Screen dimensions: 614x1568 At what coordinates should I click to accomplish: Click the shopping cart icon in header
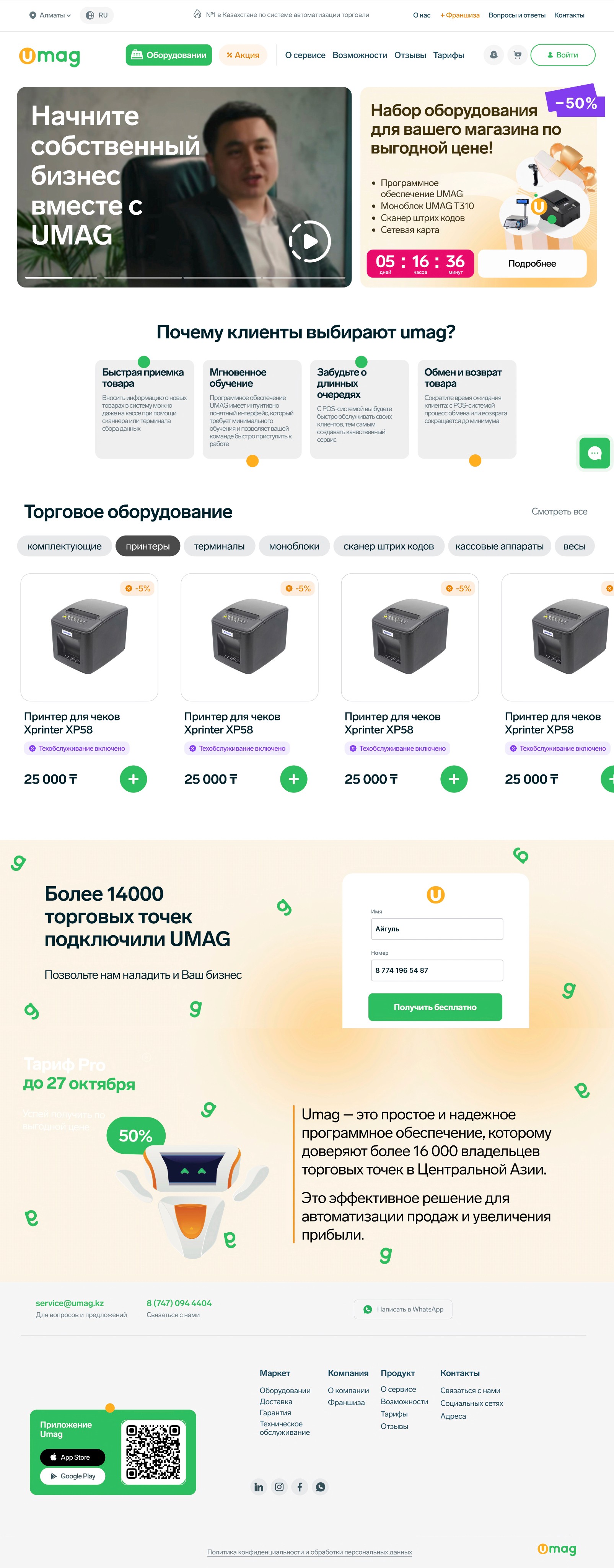click(x=517, y=55)
